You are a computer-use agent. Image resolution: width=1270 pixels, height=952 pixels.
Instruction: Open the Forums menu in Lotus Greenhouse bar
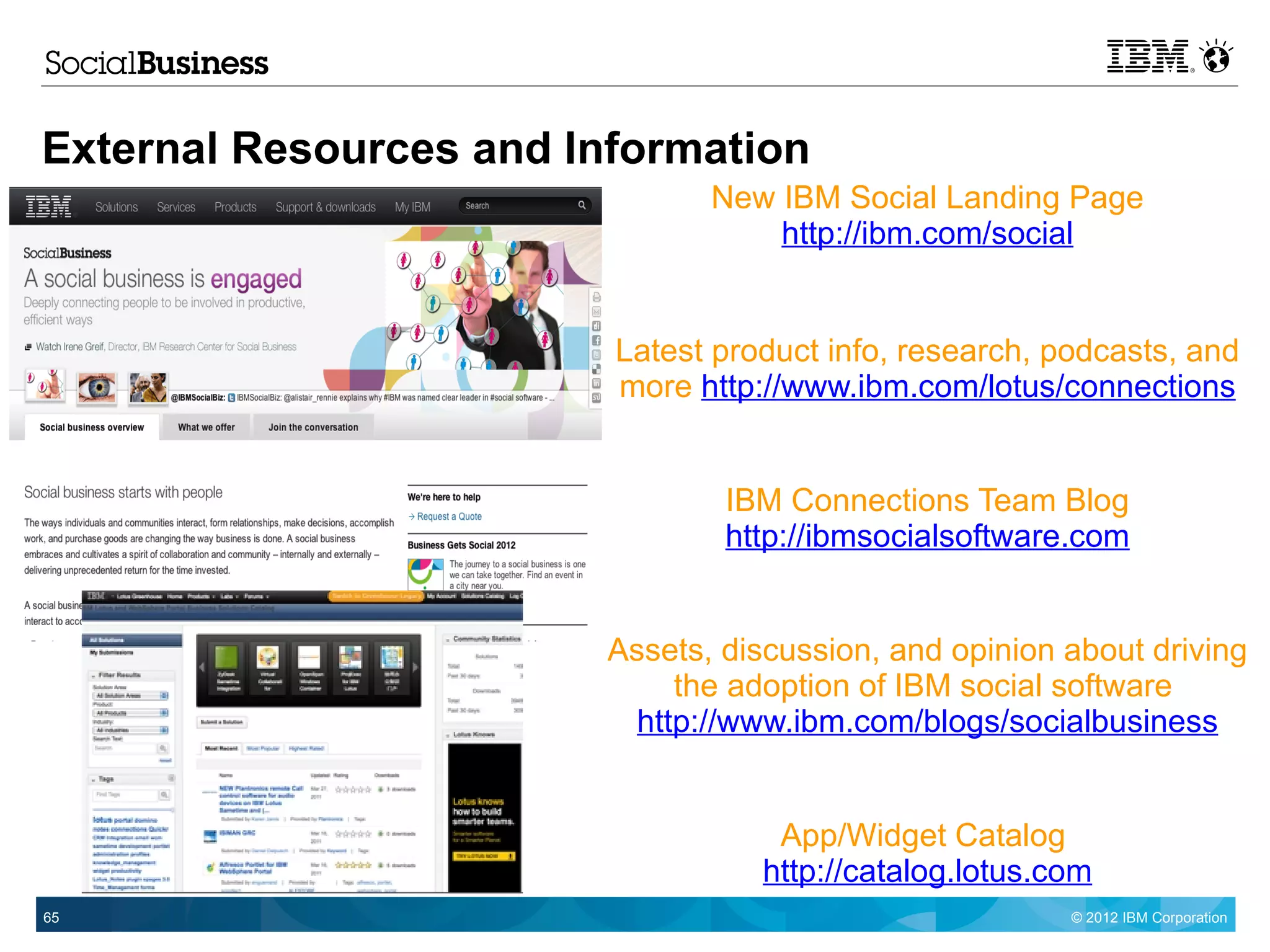click(x=256, y=597)
